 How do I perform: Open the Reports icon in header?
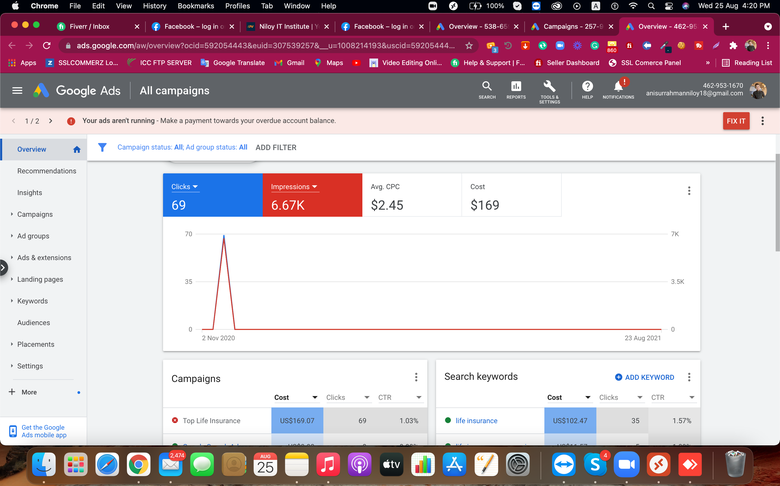pos(516,88)
